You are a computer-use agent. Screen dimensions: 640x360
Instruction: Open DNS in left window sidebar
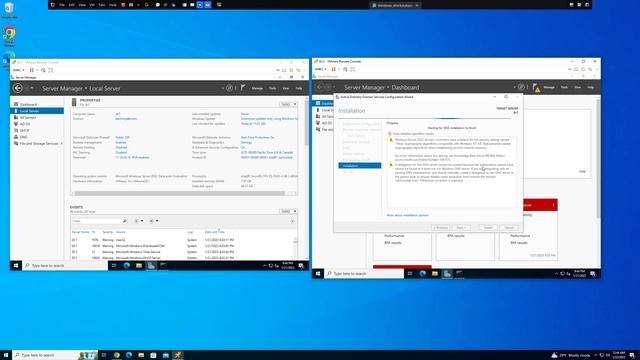[24, 137]
